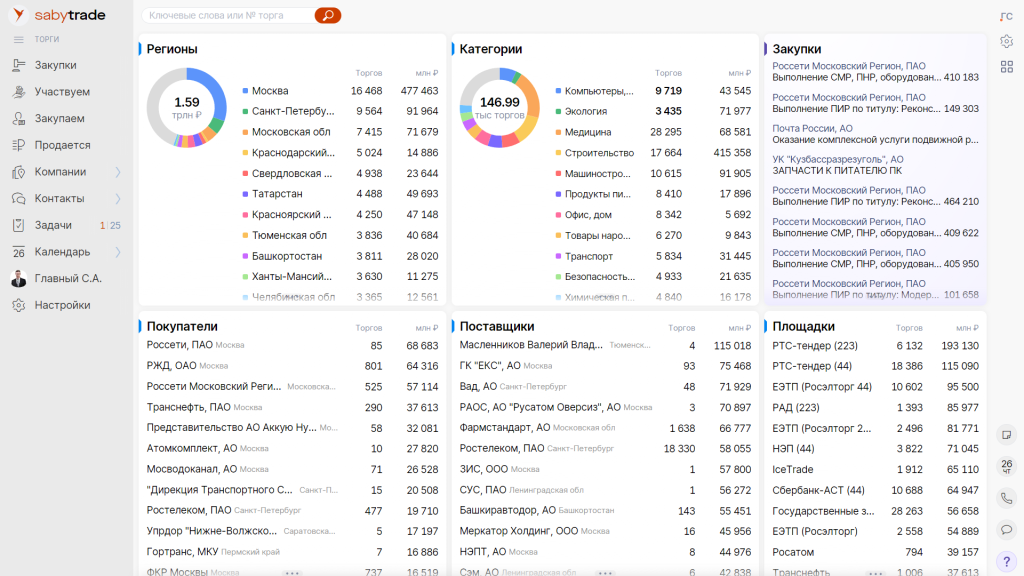Expand the Компании submenu chevron

[118, 172]
